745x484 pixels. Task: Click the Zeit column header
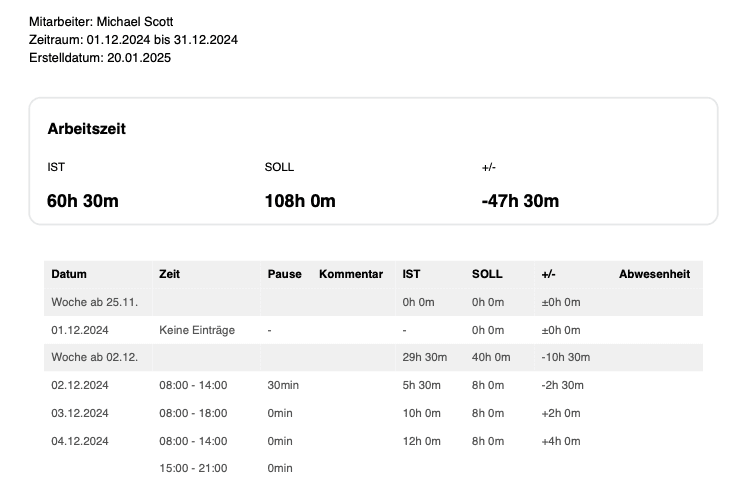tap(170, 274)
